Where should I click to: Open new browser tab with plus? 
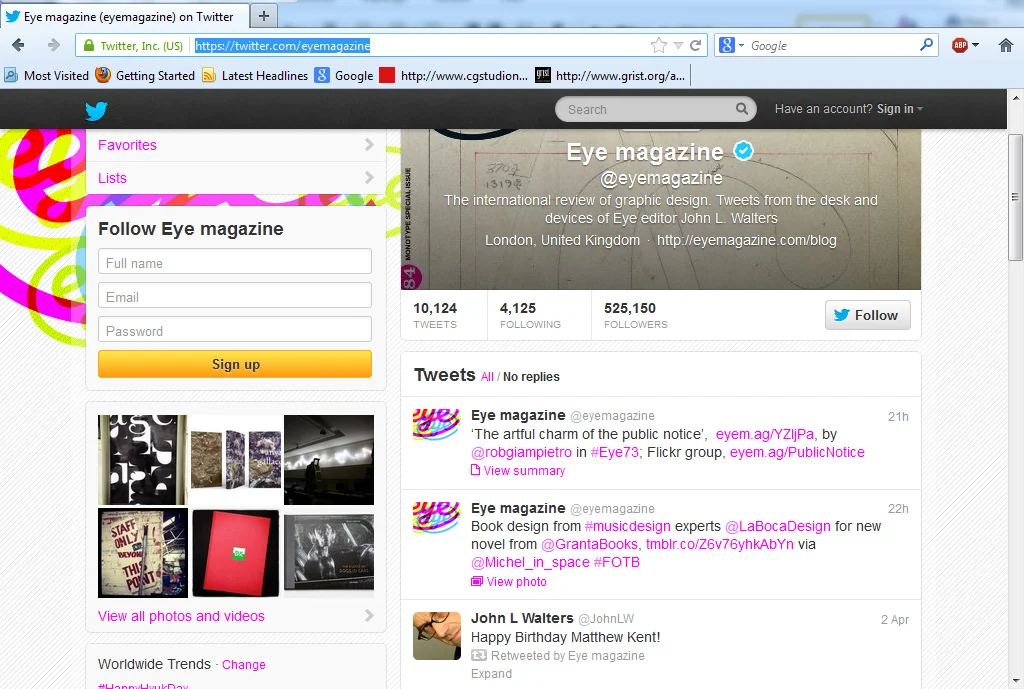264,16
